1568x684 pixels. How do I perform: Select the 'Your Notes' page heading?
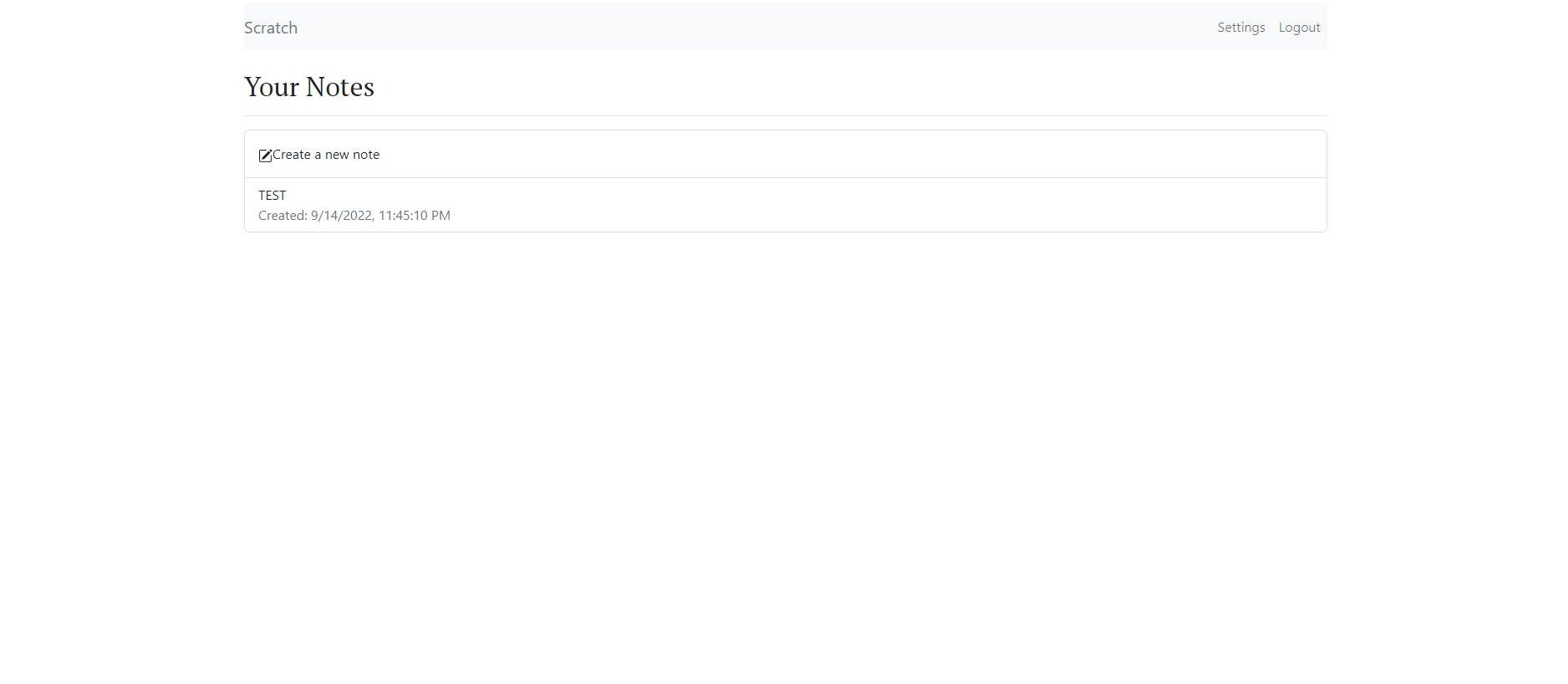pos(309,87)
